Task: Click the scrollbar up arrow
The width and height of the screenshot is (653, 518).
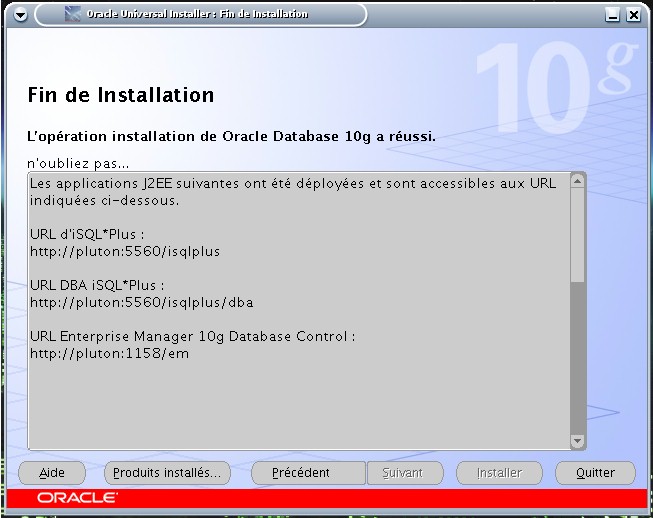Action: pyautogui.click(x=578, y=181)
